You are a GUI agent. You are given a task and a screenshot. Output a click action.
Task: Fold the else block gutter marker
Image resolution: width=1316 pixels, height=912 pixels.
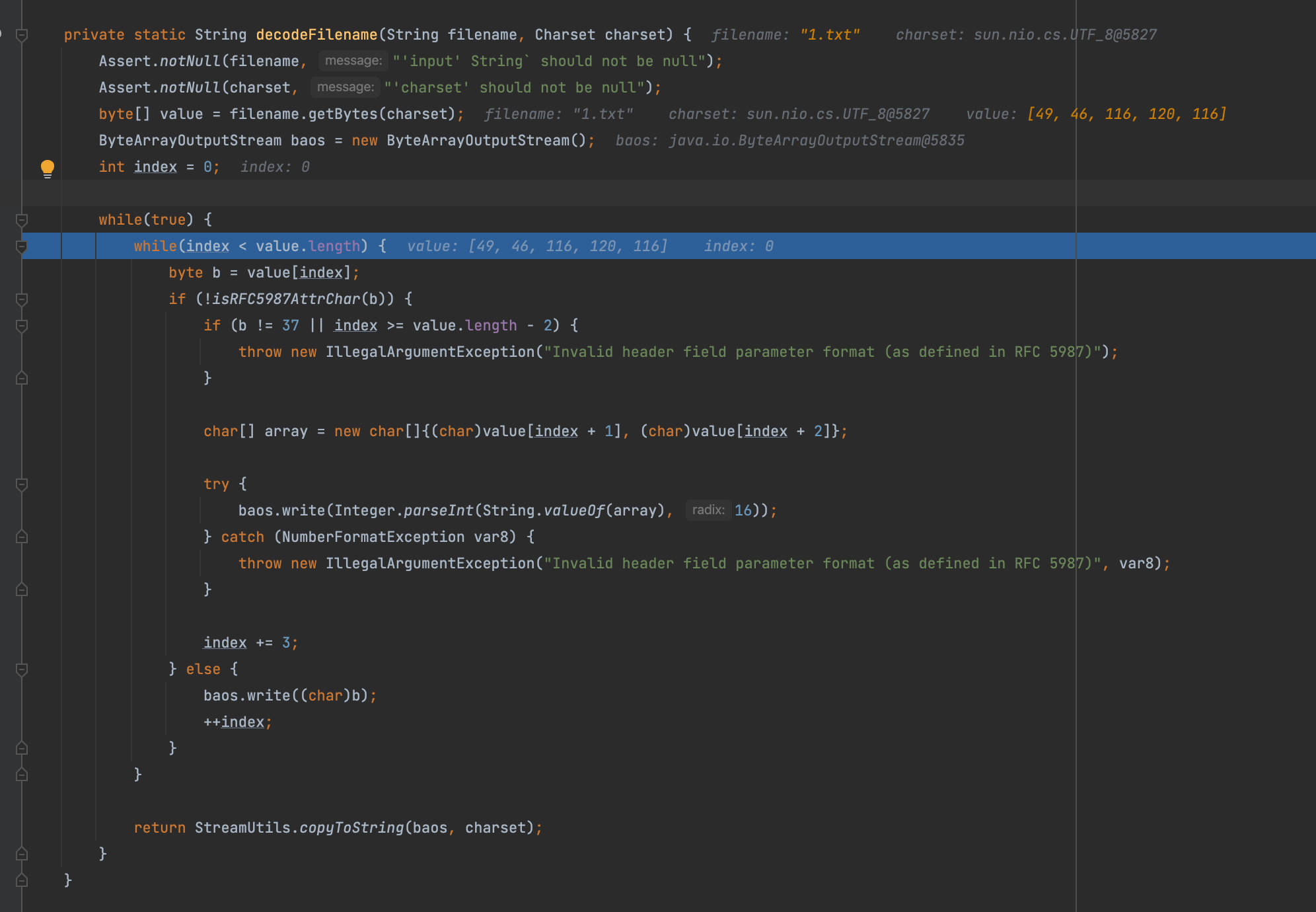[22, 669]
